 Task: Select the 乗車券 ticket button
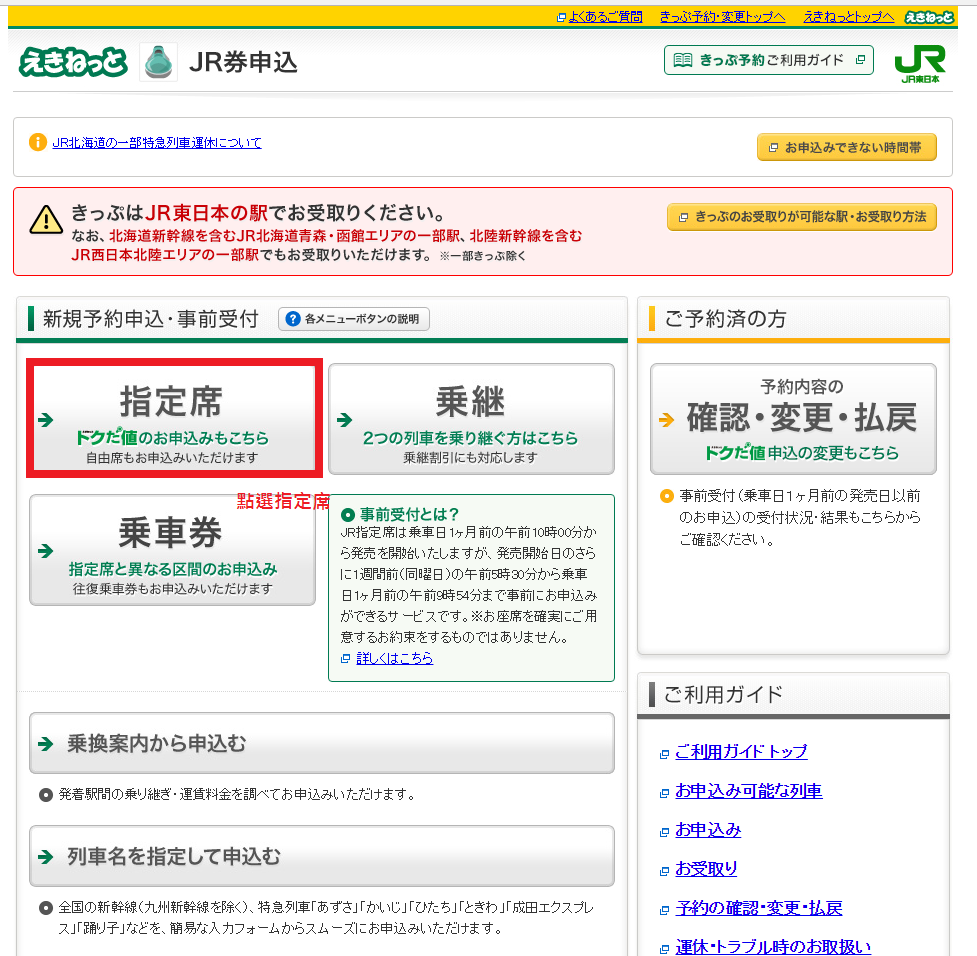pyautogui.click(x=173, y=550)
